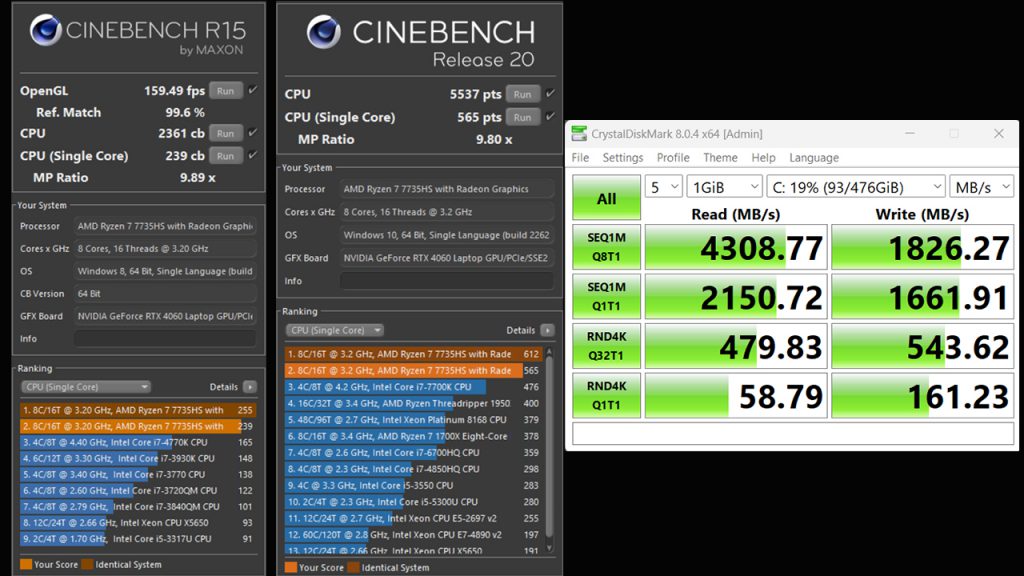1024x576 pixels.
Task: Click the Your Score orange swatch in R15
Action: (x=26, y=564)
